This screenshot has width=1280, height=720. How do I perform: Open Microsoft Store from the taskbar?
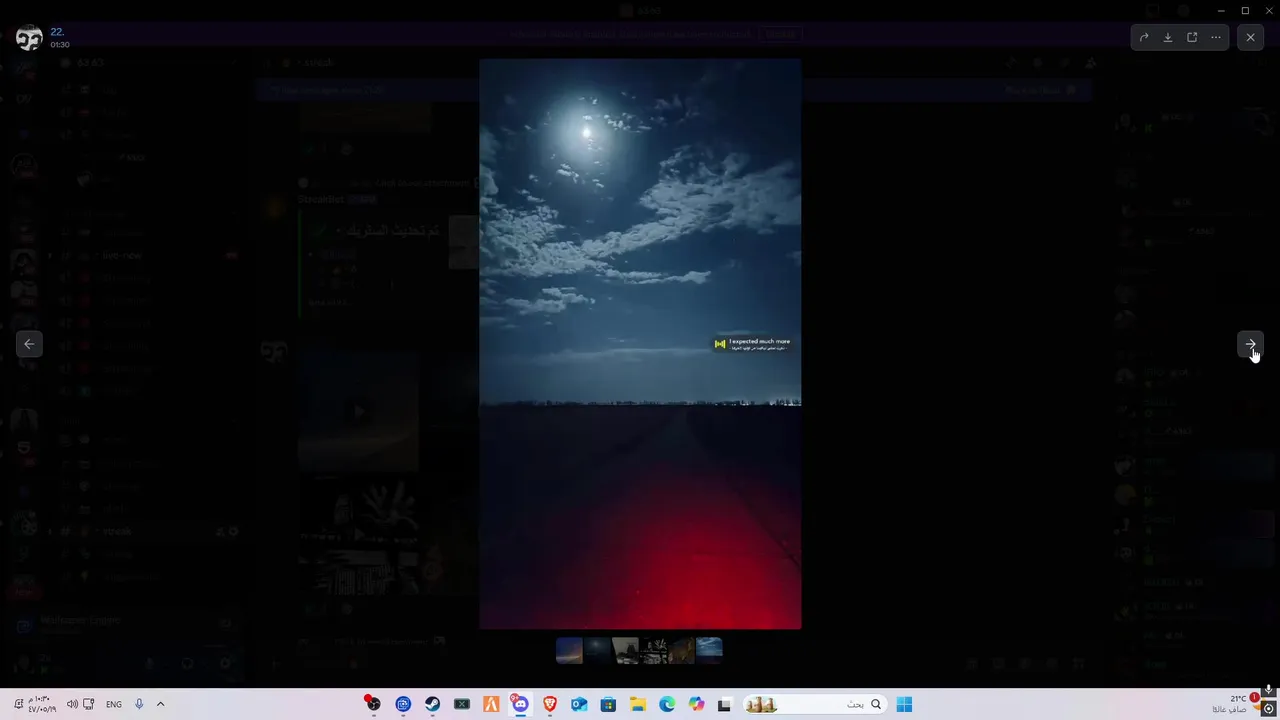[608, 704]
